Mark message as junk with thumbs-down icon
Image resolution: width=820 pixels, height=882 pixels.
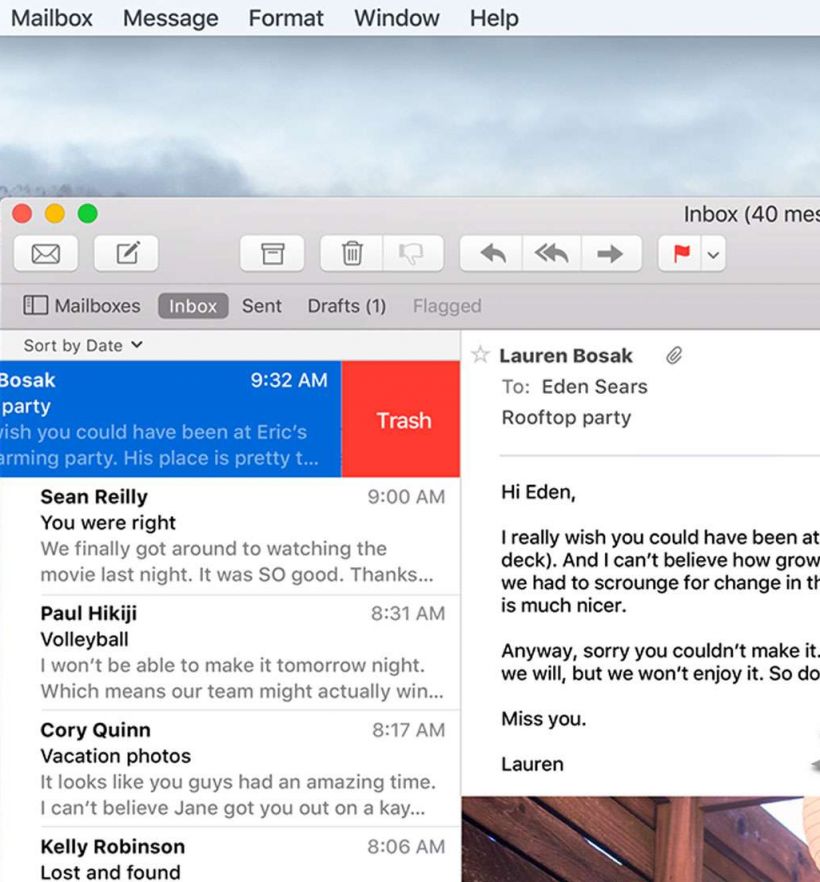412,254
